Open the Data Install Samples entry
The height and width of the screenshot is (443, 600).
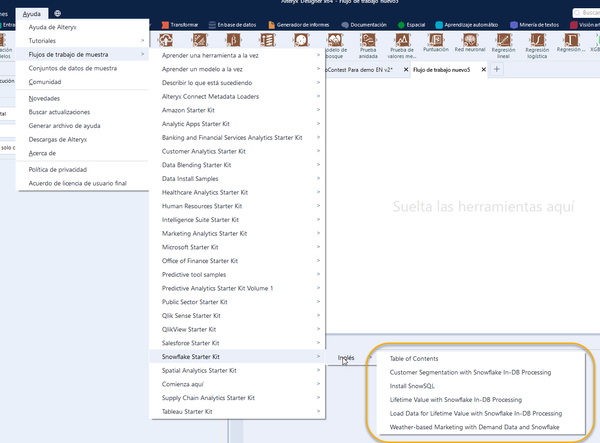pyautogui.click(x=237, y=179)
